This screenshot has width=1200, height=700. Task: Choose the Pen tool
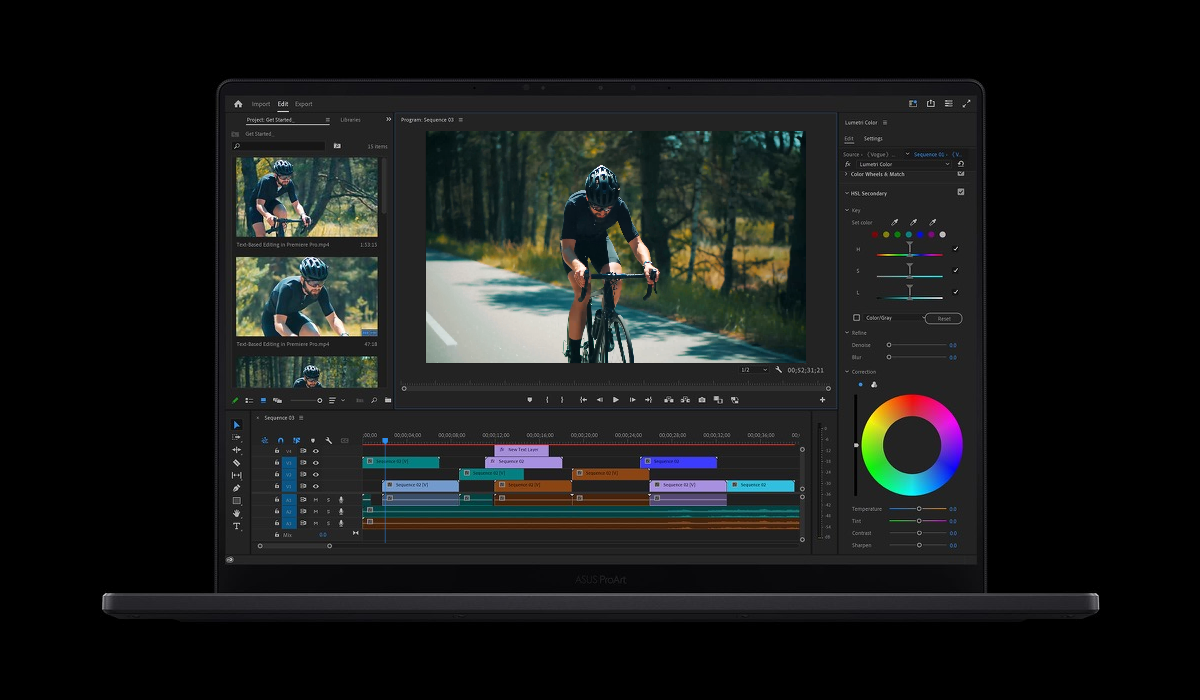coord(237,488)
